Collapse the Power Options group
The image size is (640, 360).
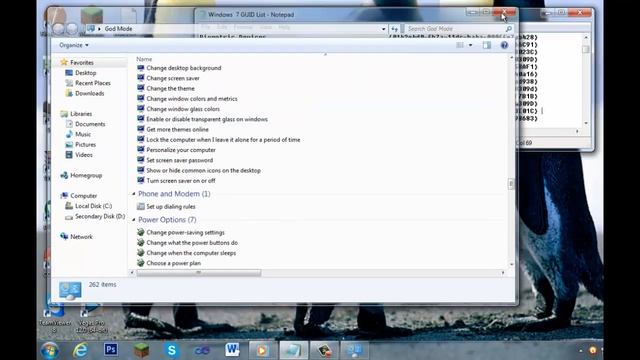[x=134, y=220]
